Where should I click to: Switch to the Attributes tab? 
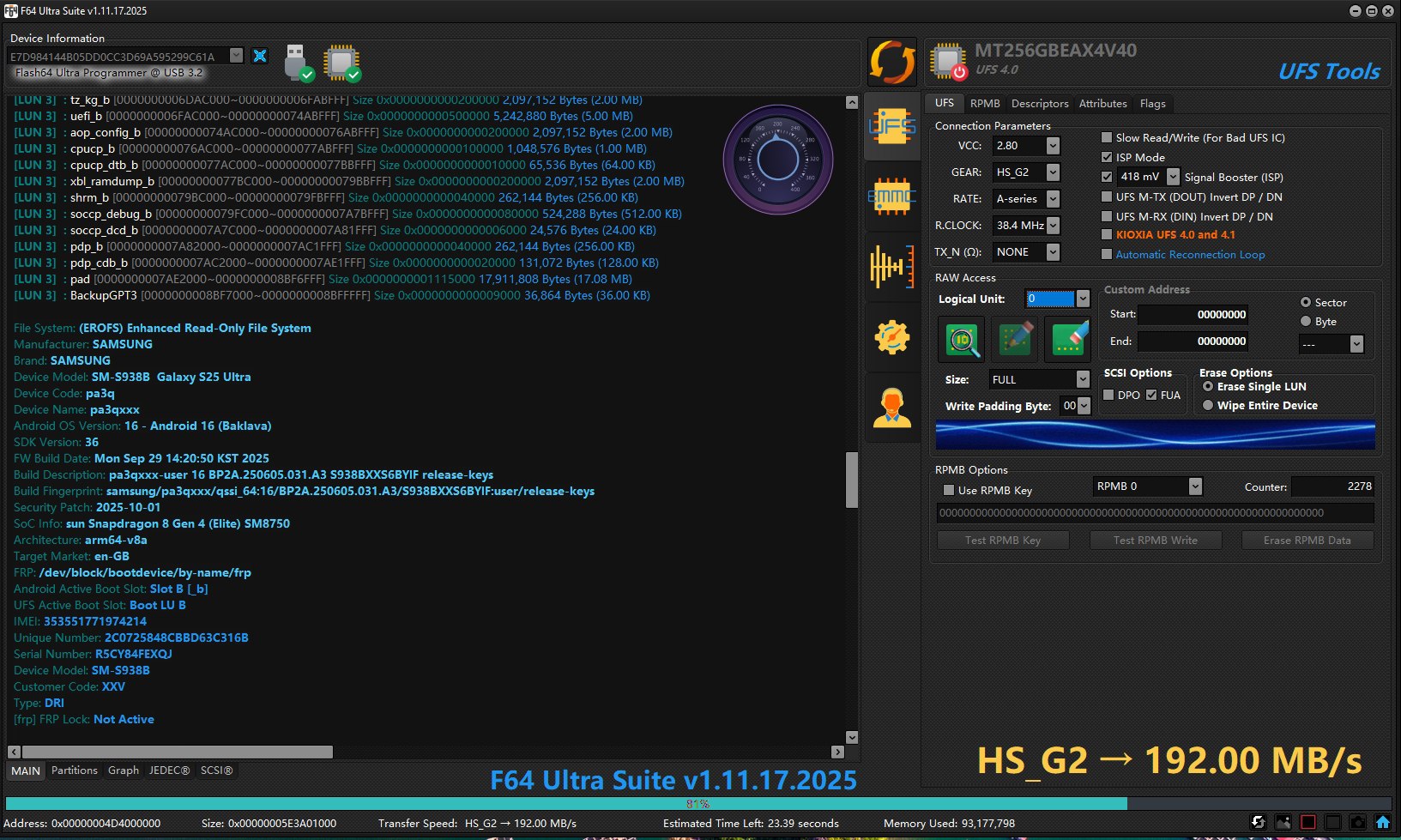point(1102,103)
